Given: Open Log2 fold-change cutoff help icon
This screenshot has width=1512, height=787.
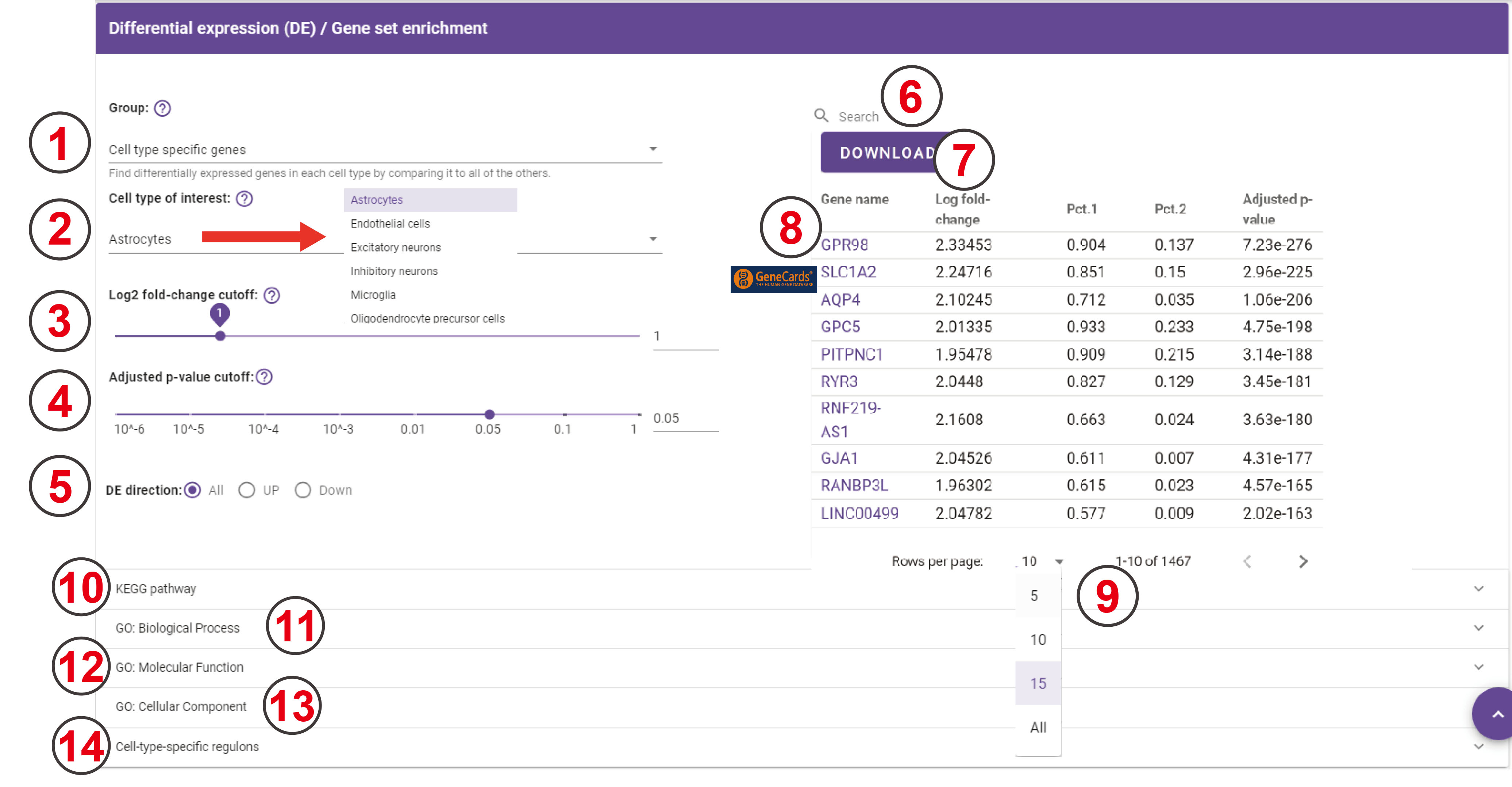Looking at the screenshot, I should point(271,295).
